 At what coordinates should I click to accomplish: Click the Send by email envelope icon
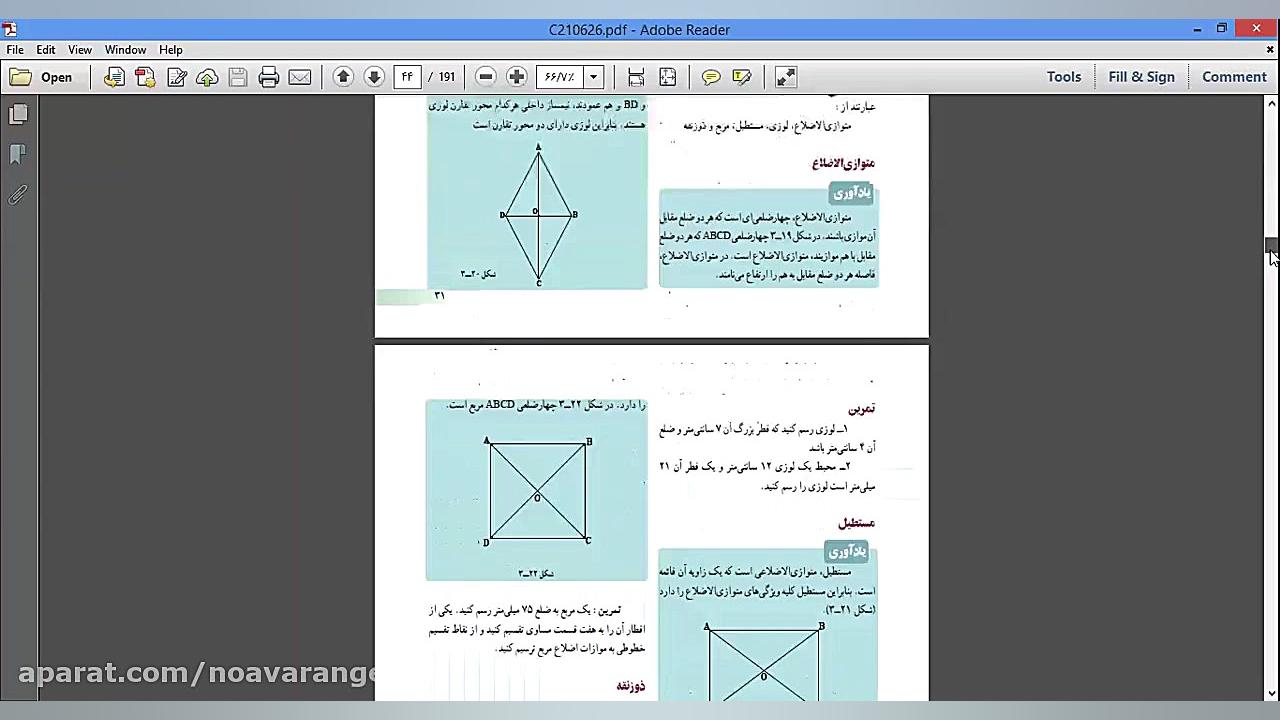[x=299, y=77]
